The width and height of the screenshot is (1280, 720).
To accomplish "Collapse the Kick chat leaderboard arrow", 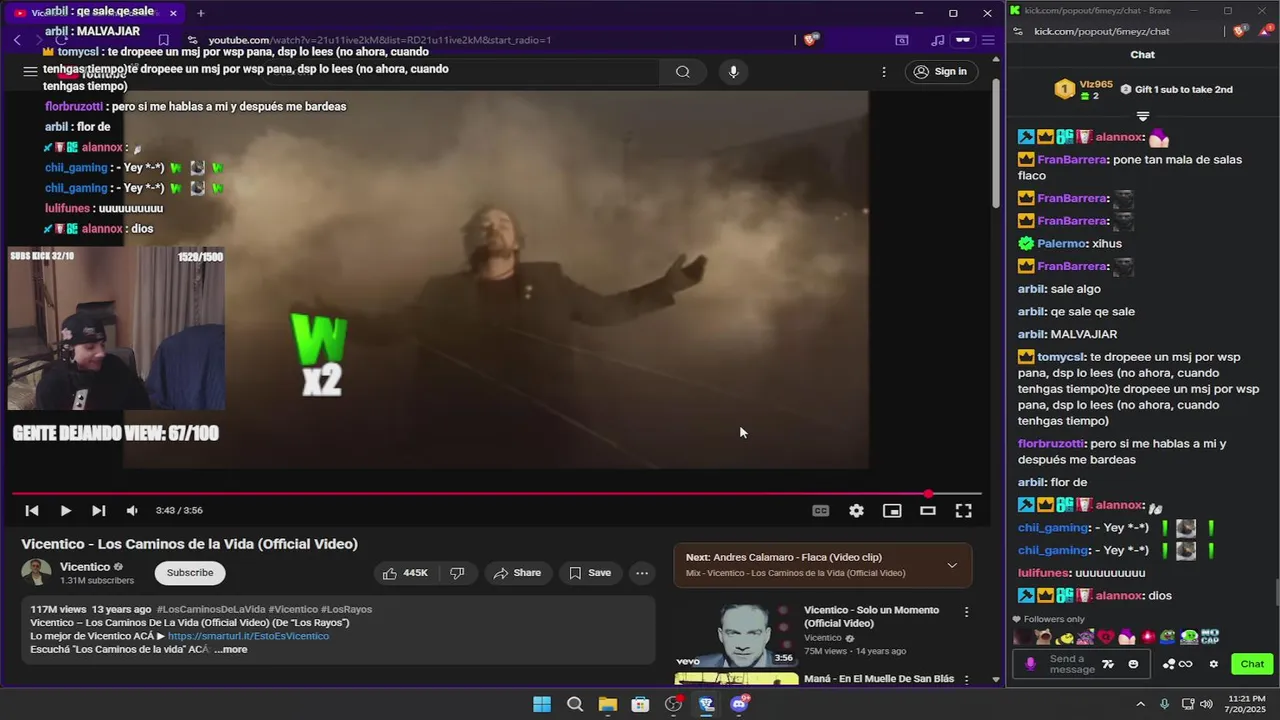I will pos(1143,117).
